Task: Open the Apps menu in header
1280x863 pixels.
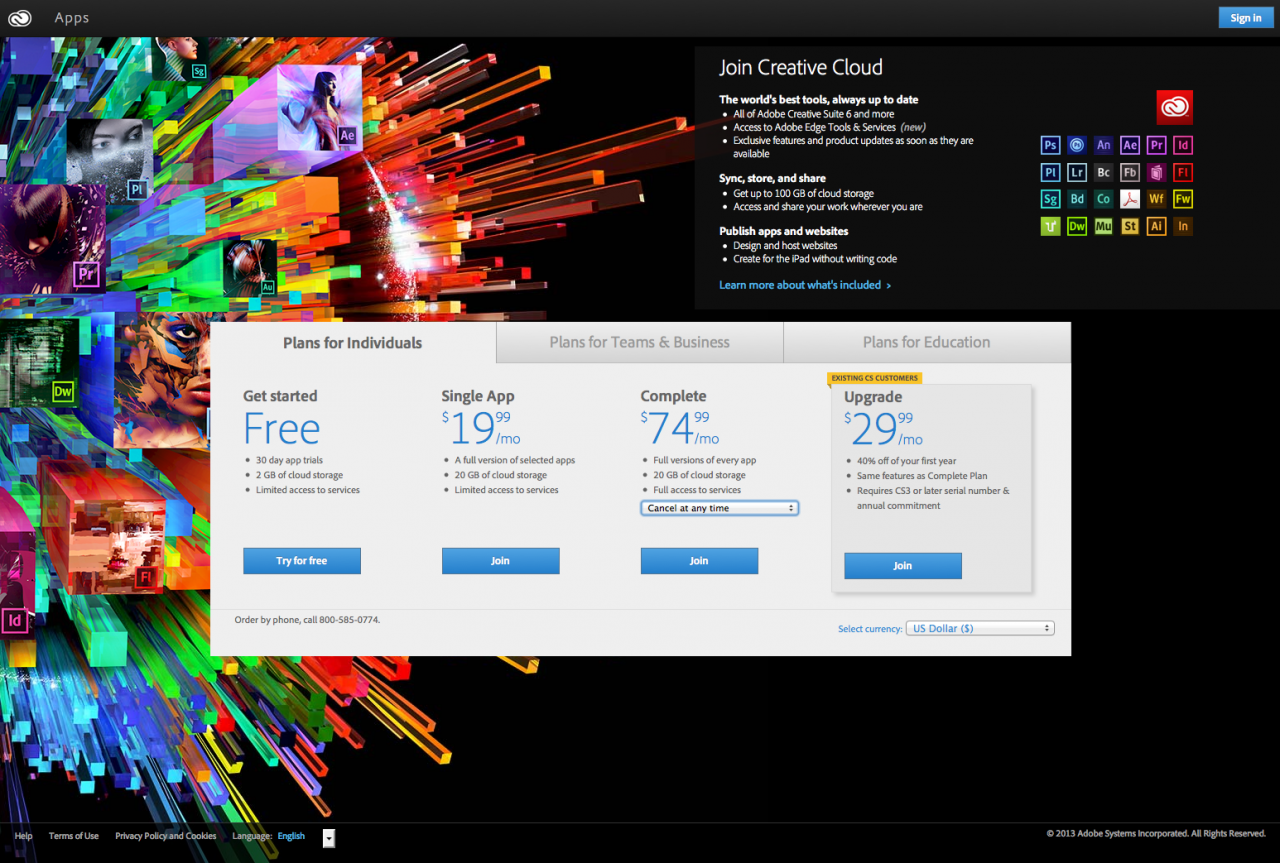Action: click(72, 18)
